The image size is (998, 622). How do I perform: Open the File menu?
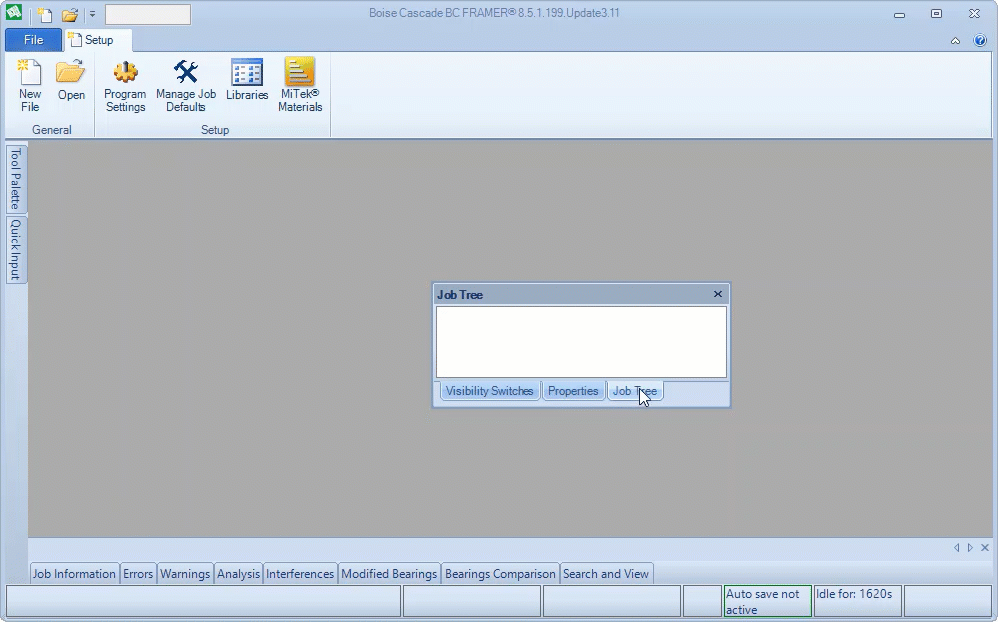[34, 39]
